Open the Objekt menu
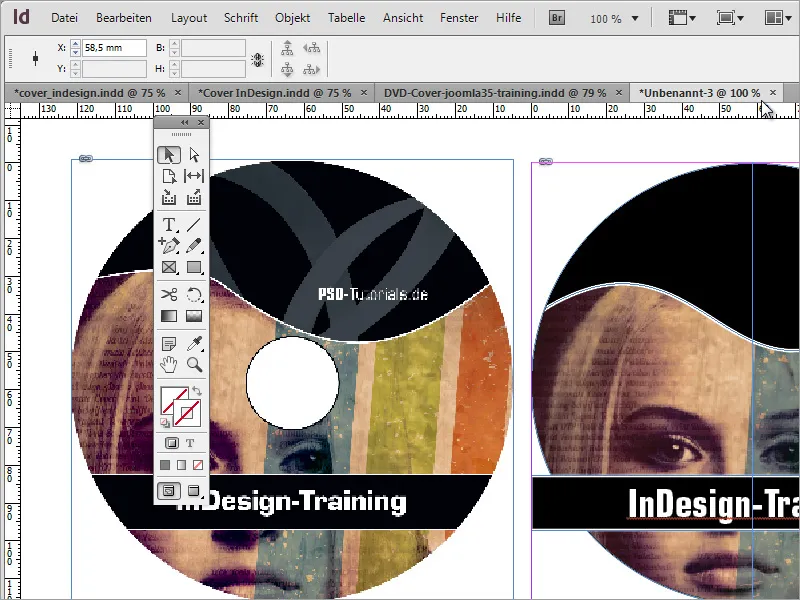Screen dimensions: 800x600 292,18
